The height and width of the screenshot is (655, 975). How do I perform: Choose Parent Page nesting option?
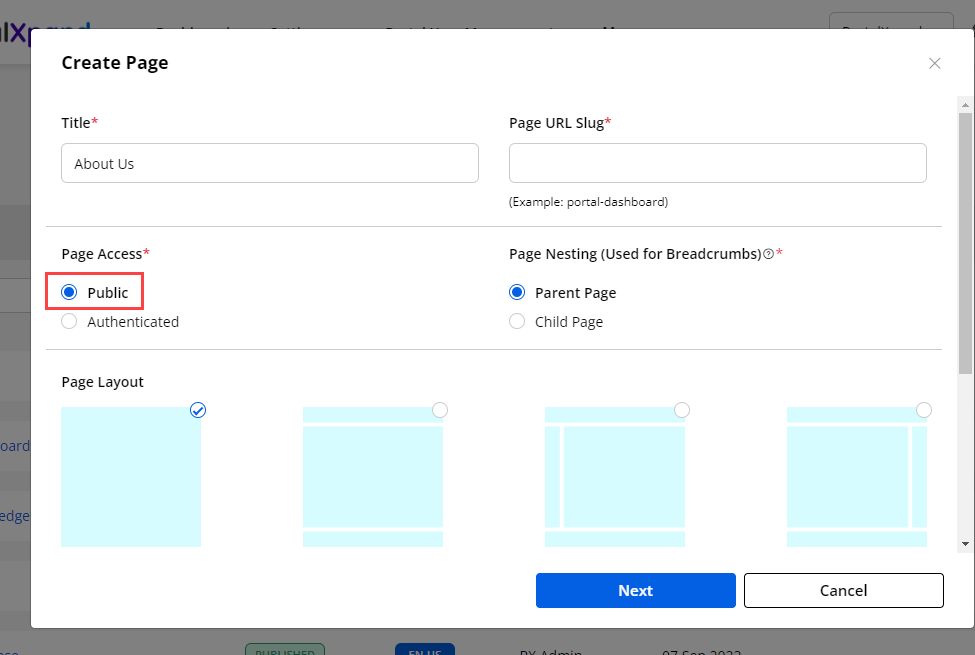[x=517, y=293]
